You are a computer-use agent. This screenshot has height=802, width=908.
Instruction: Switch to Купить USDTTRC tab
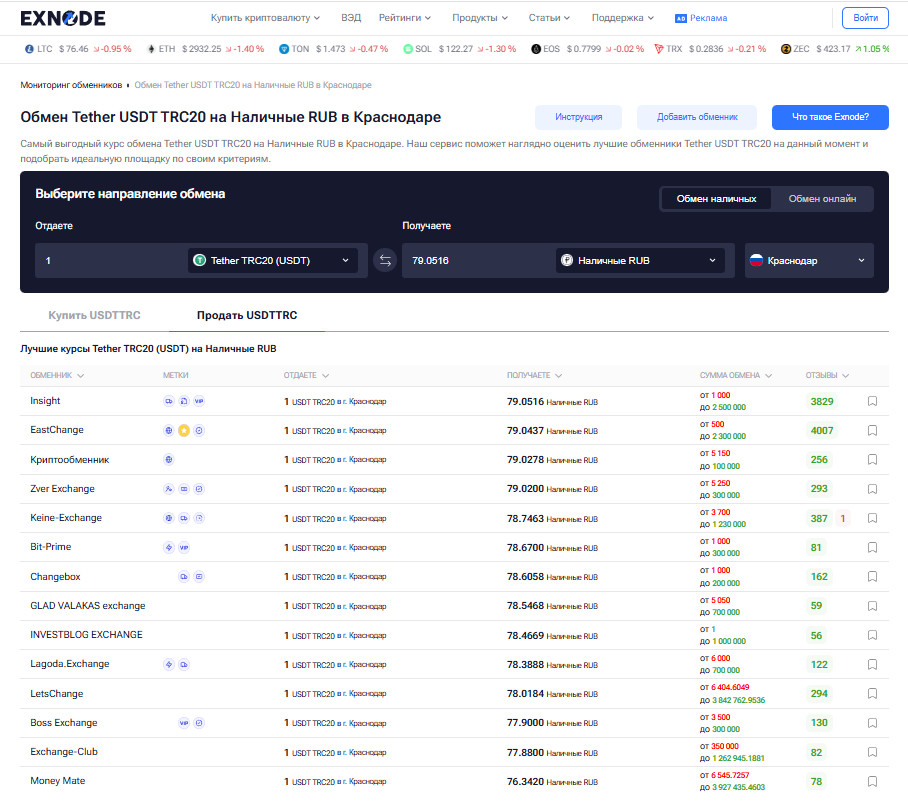point(94,315)
